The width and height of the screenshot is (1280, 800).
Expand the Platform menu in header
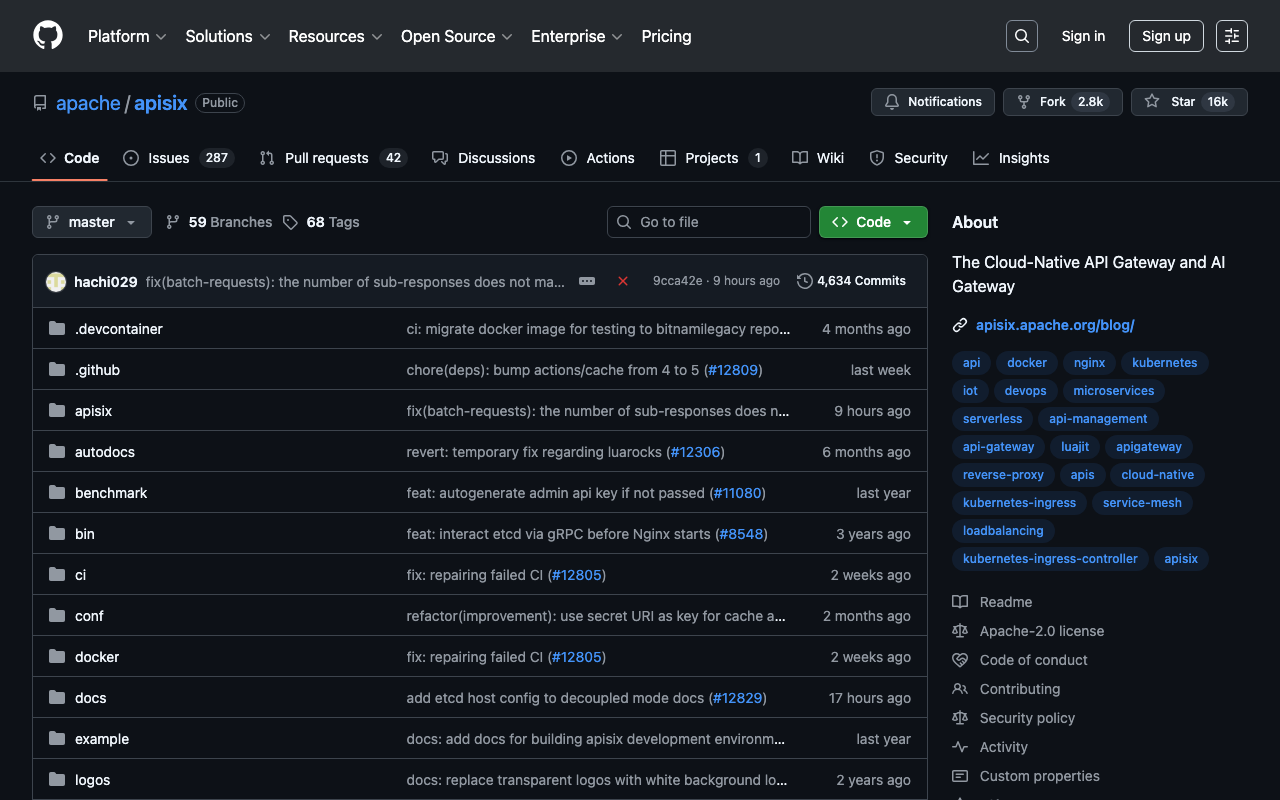(127, 36)
